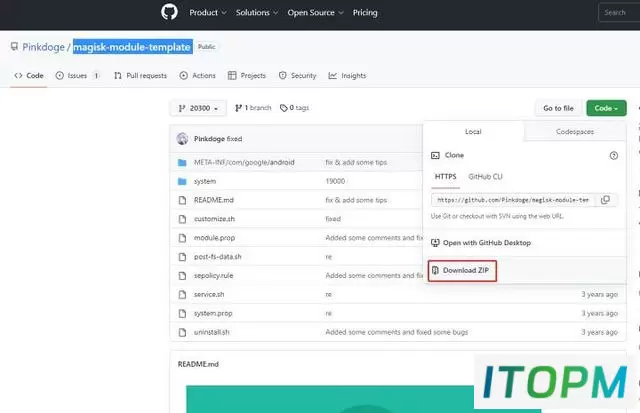The height and width of the screenshot is (413, 640).
Task: Open the service.sh file
Action: (209, 295)
